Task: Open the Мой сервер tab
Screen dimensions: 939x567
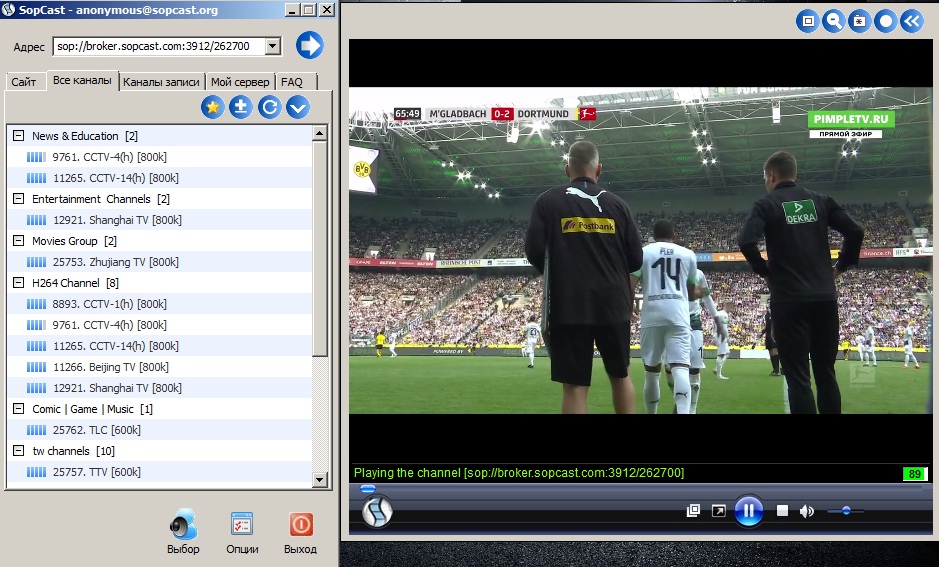Action: (240, 82)
